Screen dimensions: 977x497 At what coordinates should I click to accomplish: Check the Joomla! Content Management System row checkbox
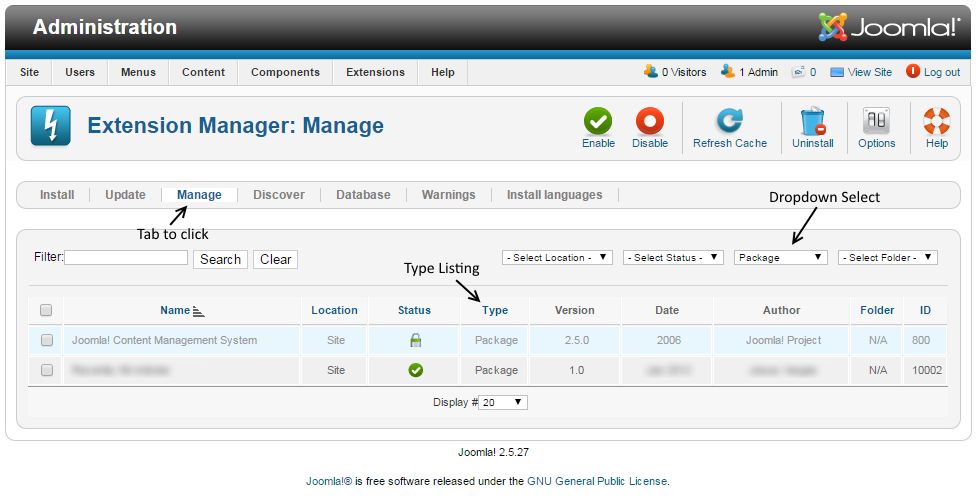(47, 340)
